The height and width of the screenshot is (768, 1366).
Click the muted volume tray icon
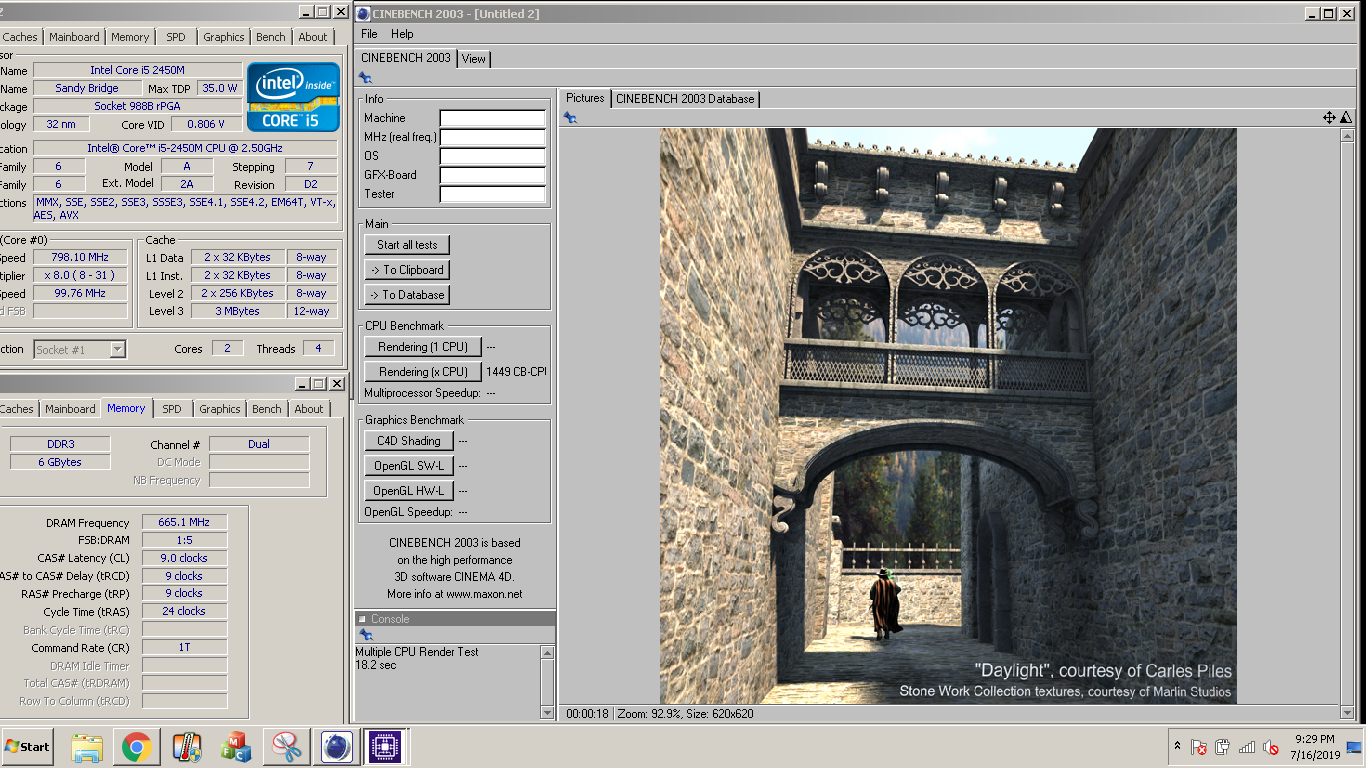(1271, 747)
